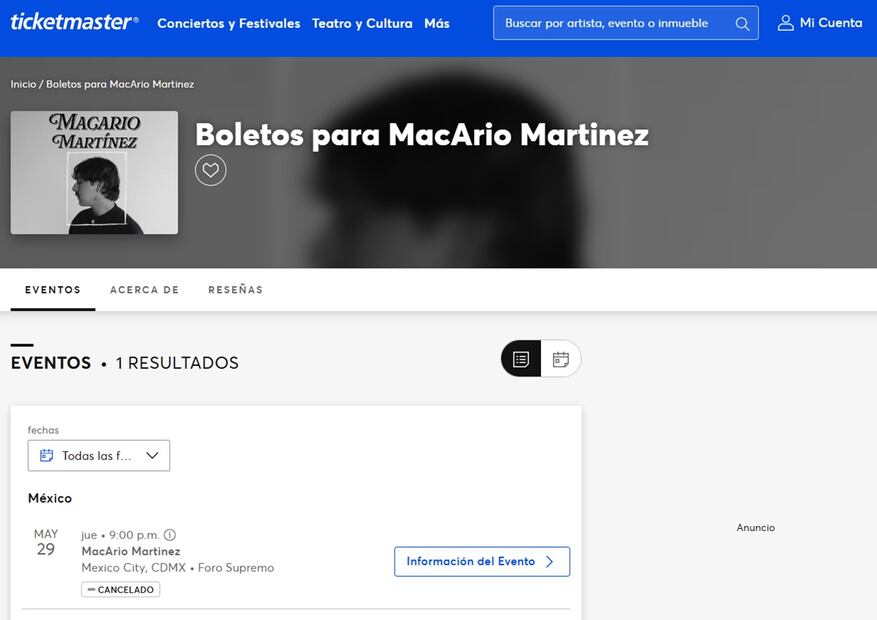Click the event time info icon
This screenshot has width=877, height=620.
coord(170,535)
